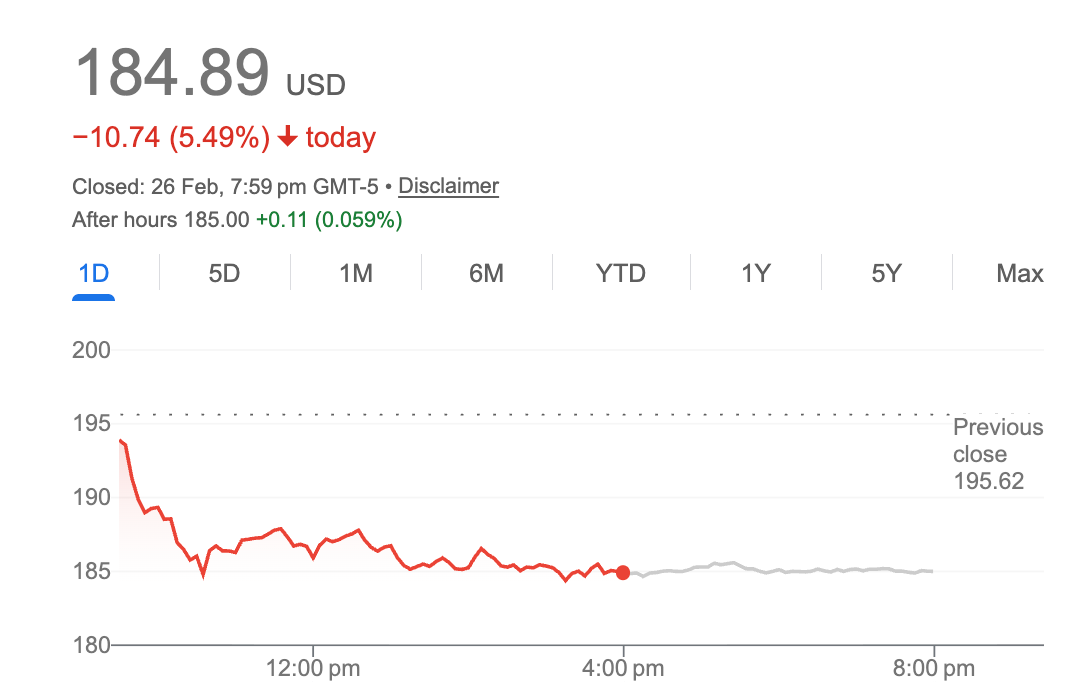Viewport: 1074px width, 698px height.
Task: Select the 6M range
Action: pos(487,272)
